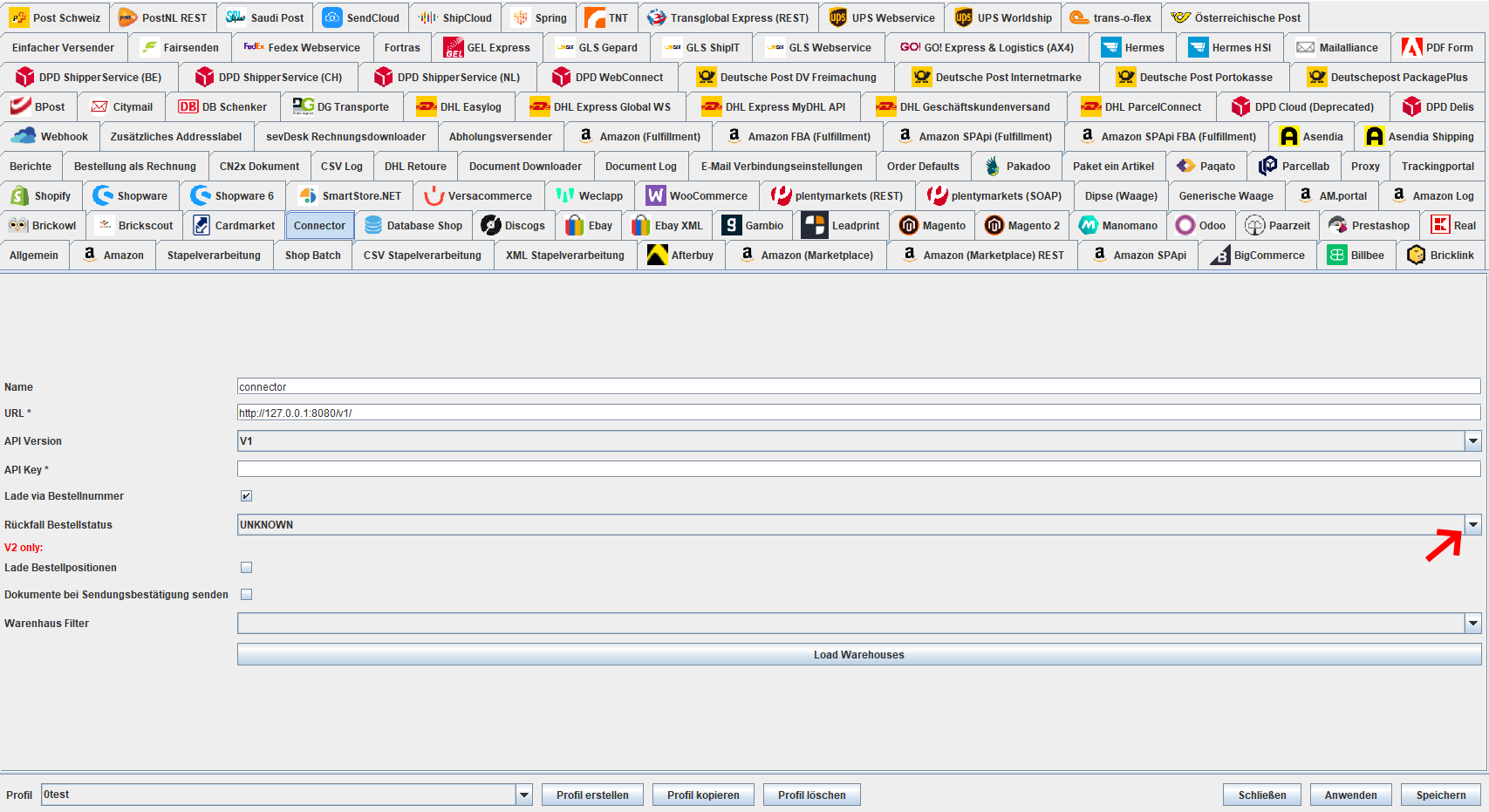Select the GEL Express tab icon

(x=454, y=47)
